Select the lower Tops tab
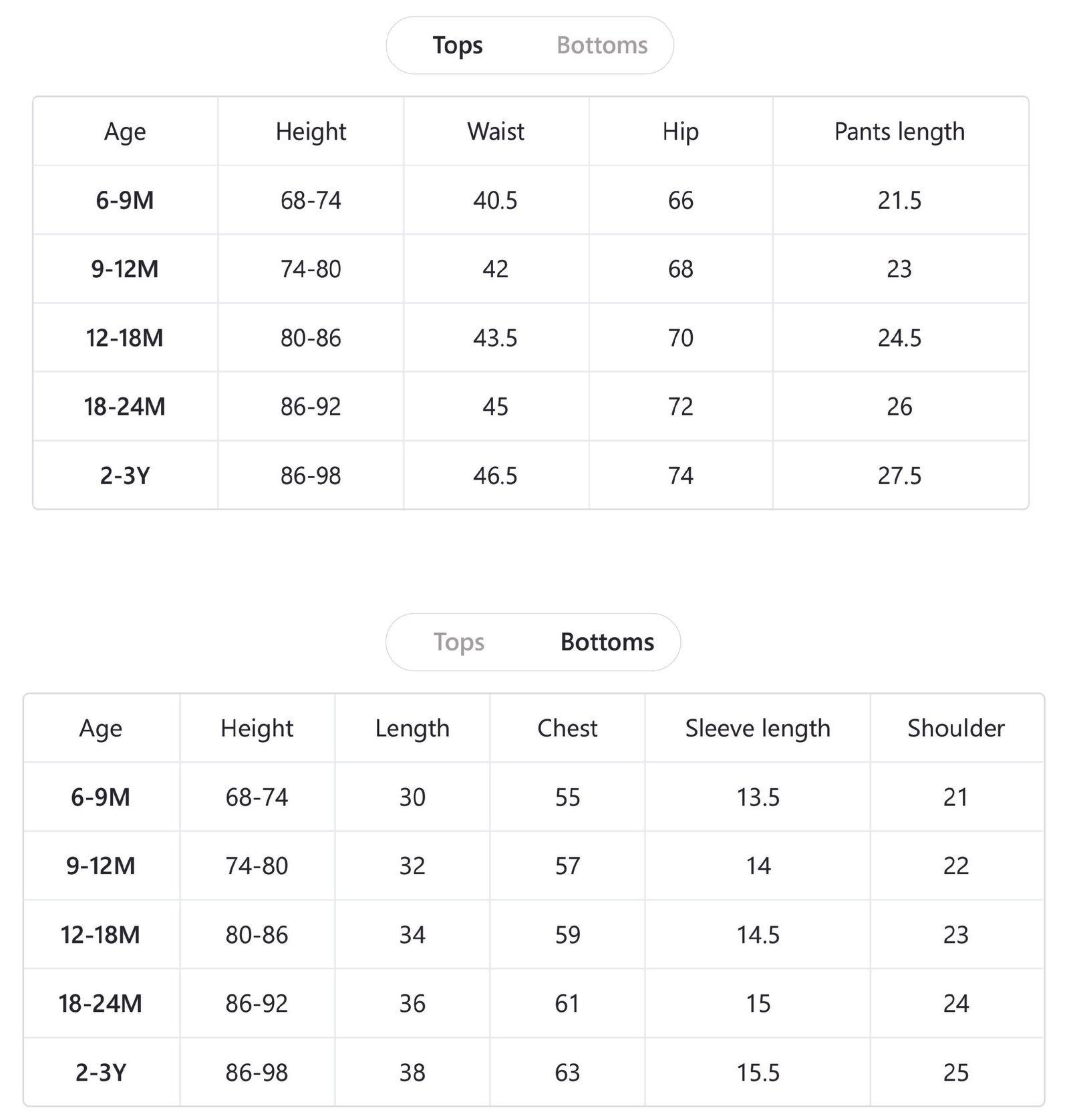 [x=459, y=642]
